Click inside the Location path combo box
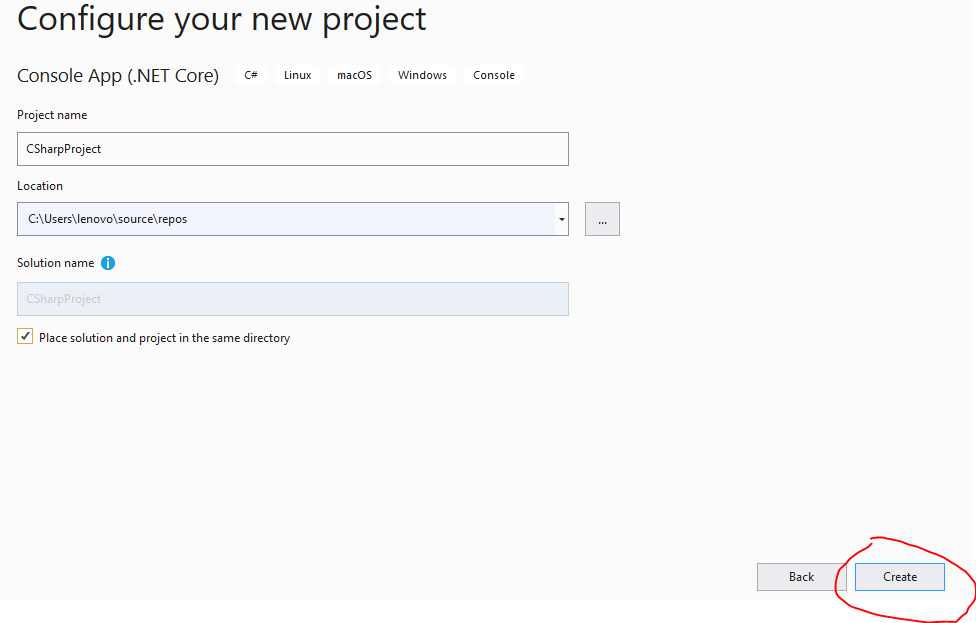 tap(286, 219)
